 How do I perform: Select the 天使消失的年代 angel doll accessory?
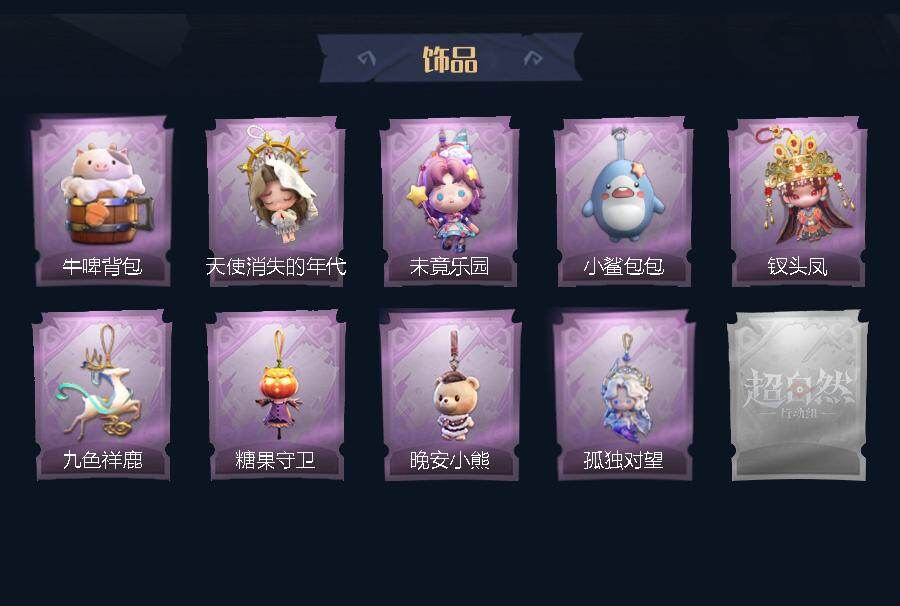point(276,201)
